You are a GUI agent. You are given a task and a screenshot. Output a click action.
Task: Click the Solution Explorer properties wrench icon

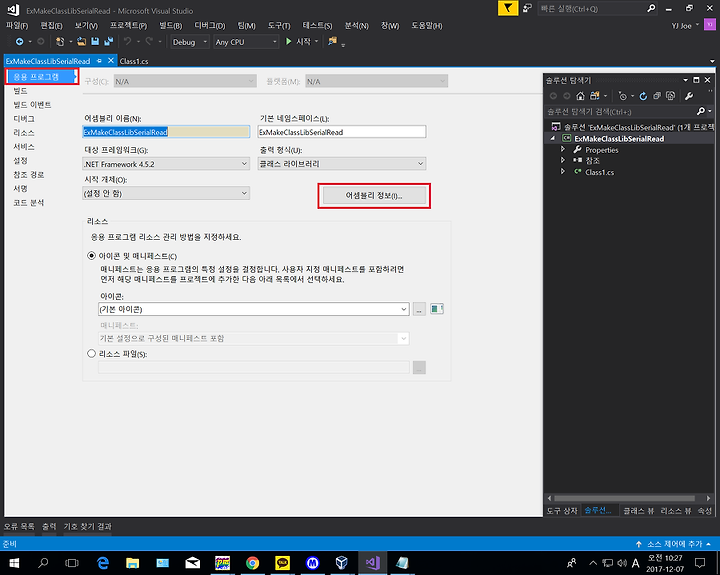[689, 96]
